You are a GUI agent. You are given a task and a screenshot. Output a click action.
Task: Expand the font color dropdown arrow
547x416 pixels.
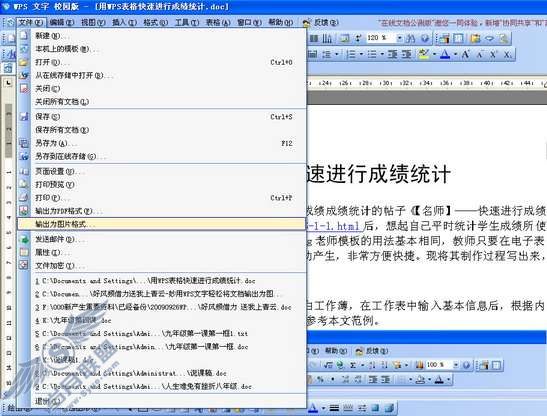click(x=456, y=54)
